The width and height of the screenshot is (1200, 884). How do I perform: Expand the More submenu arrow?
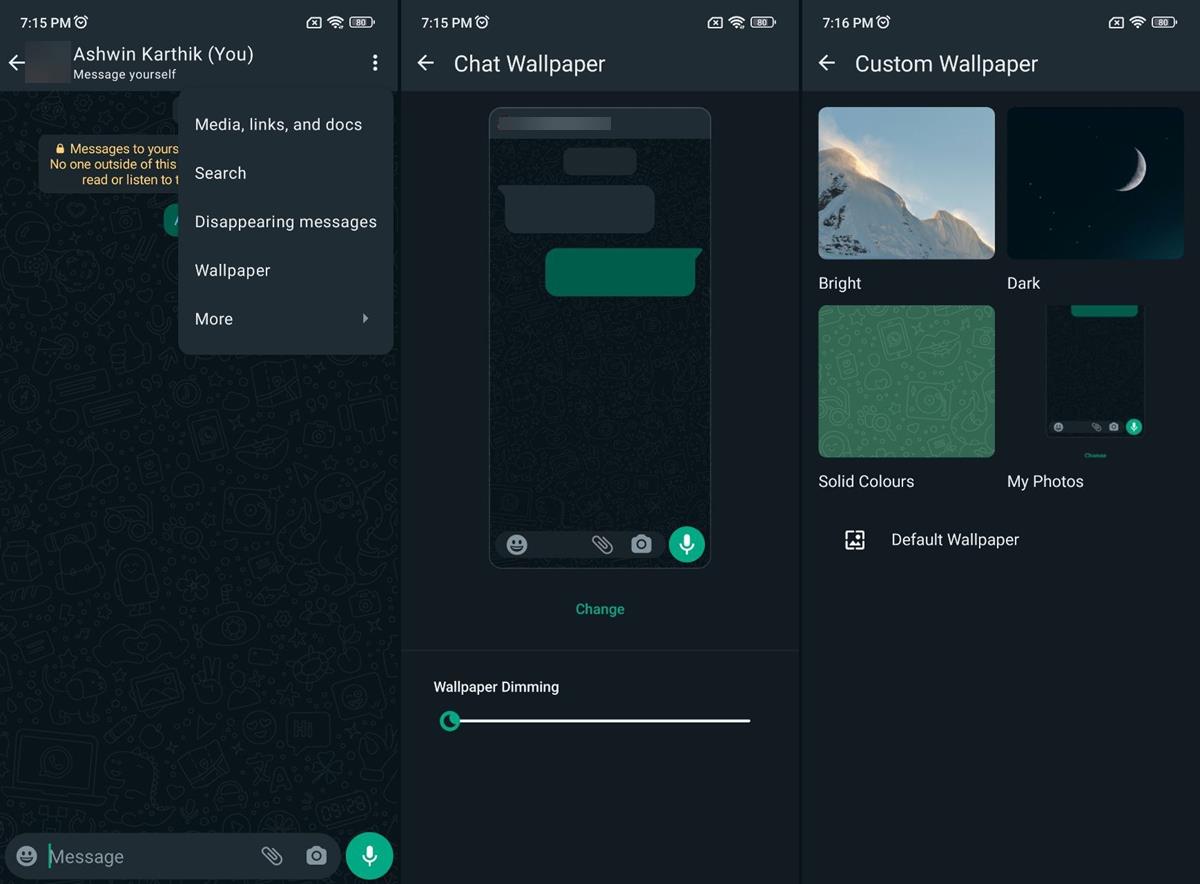(x=365, y=319)
